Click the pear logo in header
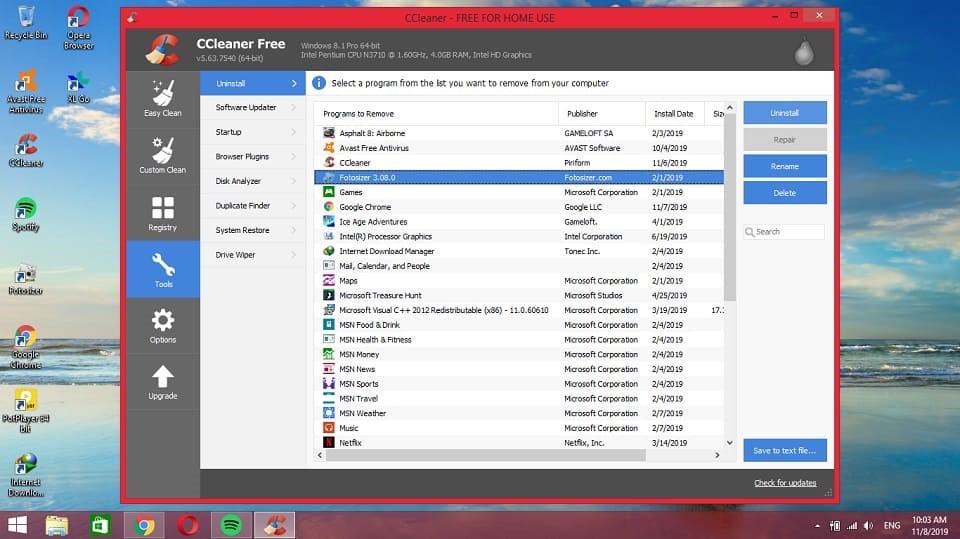The height and width of the screenshot is (539, 960). point(804,51)
